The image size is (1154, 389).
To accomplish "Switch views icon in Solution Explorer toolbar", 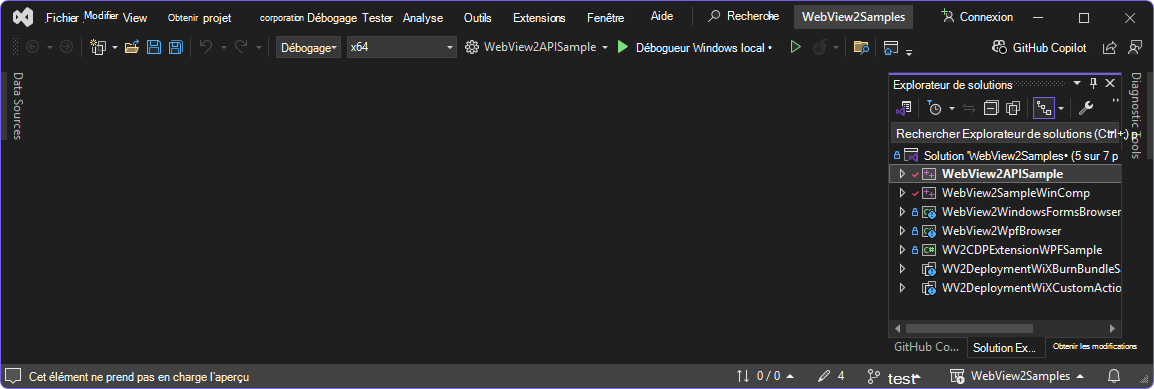I will tap(904, 109).
